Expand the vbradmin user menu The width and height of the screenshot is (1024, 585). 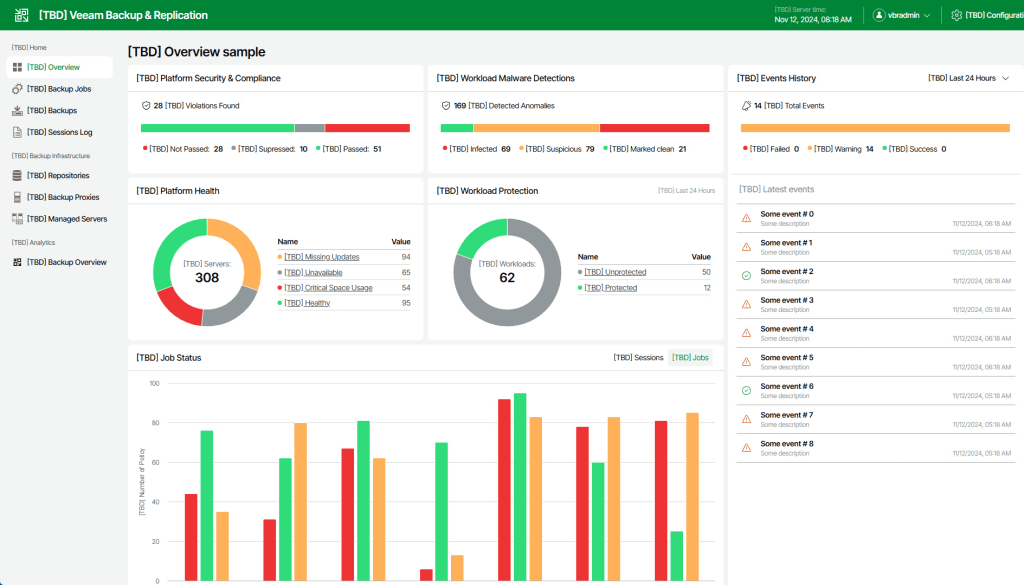click(902, 15)
